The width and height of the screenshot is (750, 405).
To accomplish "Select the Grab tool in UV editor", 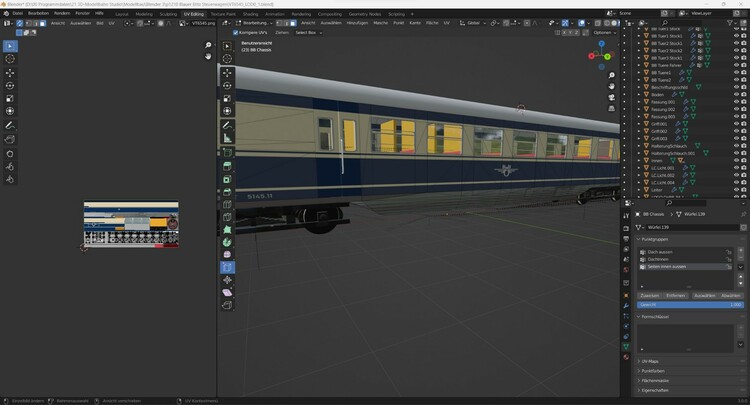I will pyautogui.click(x=10, y=166).
